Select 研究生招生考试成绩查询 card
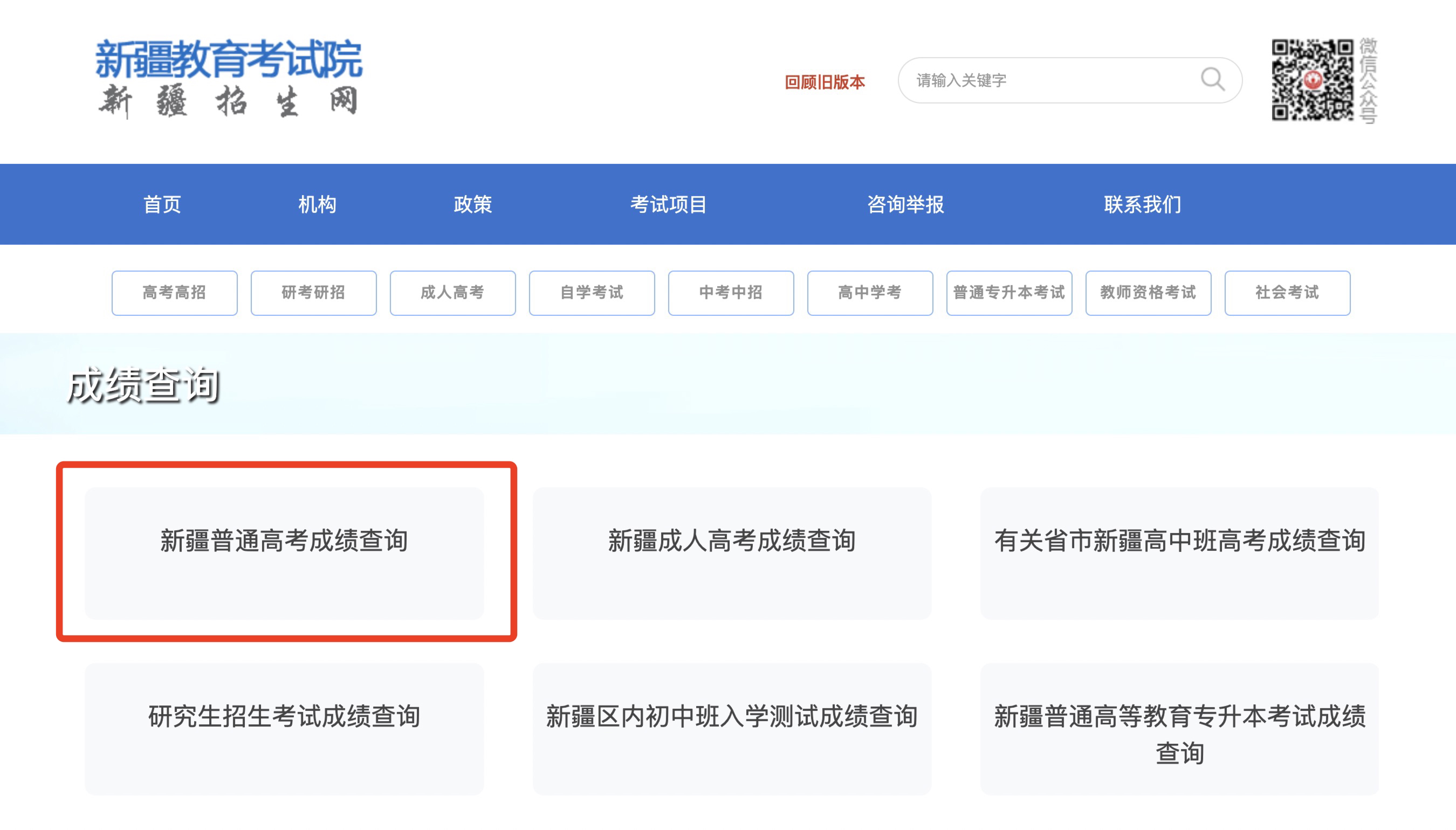1456x830 pixels. point(284,728)
